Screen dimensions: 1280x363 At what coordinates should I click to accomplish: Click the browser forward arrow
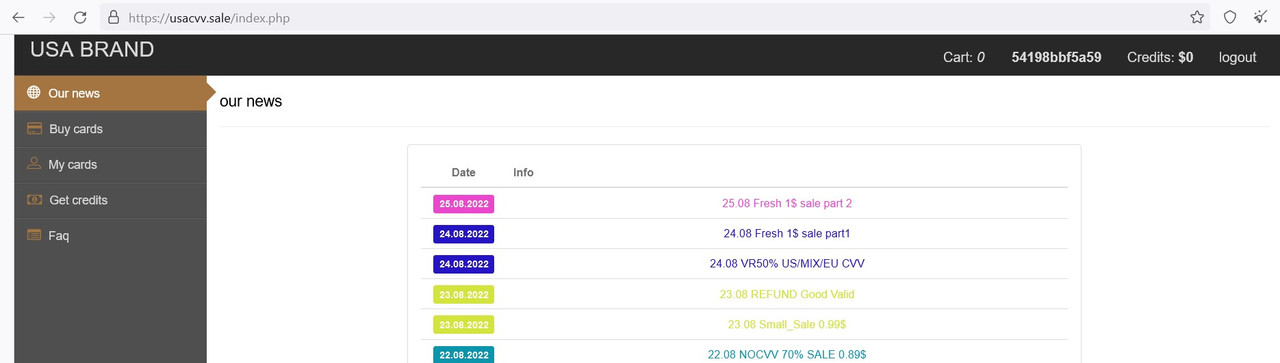[49, 17]
